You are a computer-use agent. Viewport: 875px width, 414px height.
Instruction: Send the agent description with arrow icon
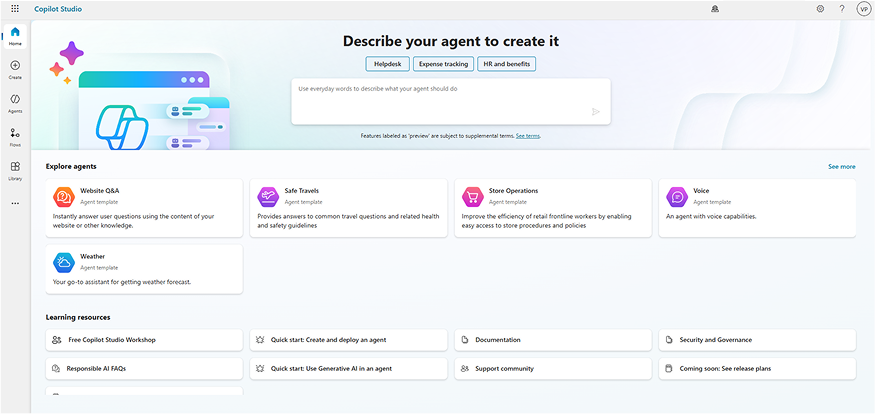point(595,112)
